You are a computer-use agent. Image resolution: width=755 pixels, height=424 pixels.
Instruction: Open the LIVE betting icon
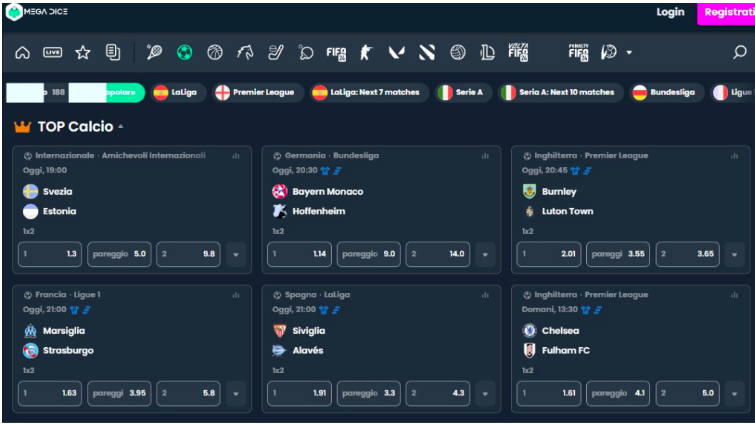(x=52, y=52)
